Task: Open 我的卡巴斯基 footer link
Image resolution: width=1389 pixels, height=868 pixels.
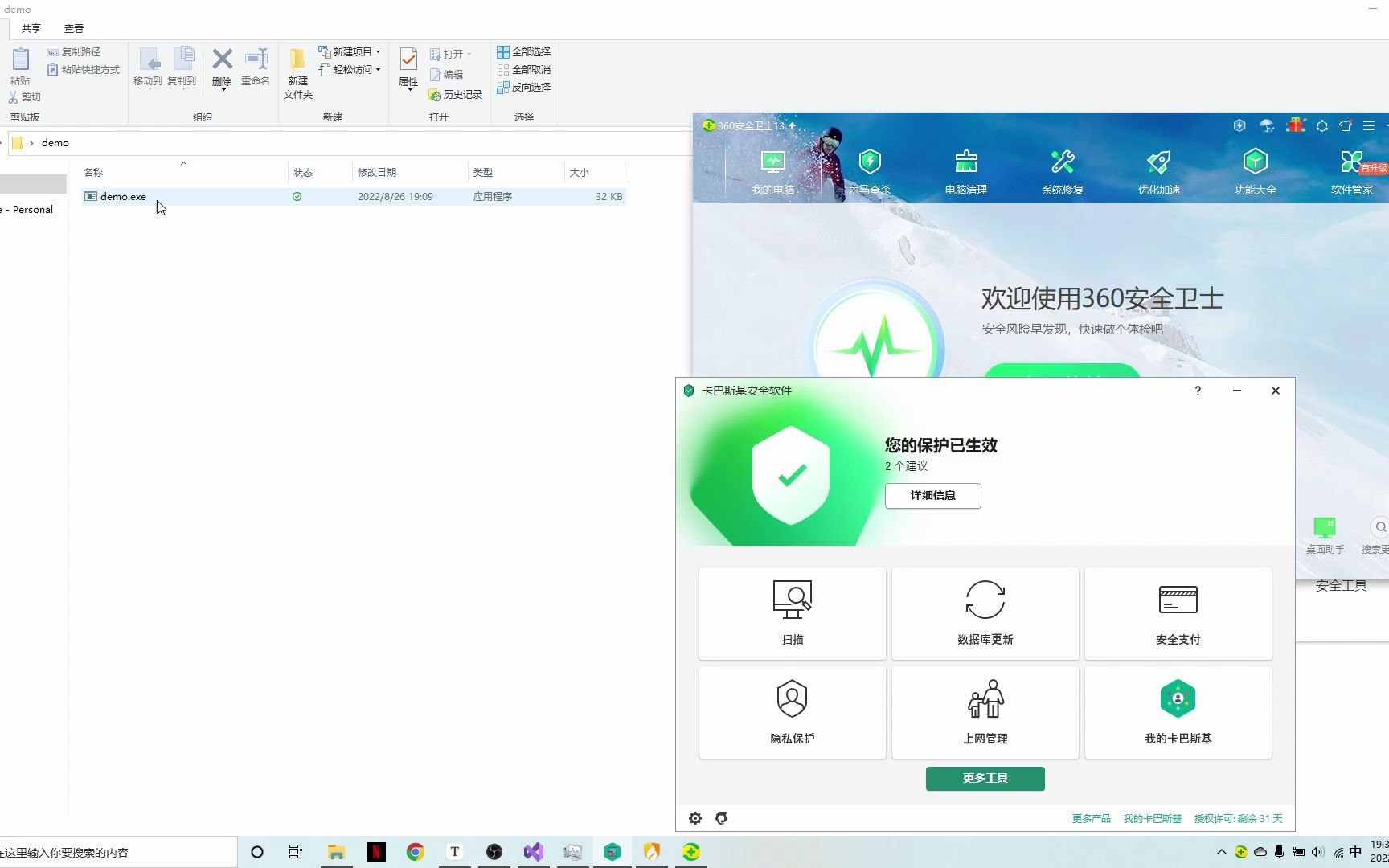Action: (x=1153, y=819)
